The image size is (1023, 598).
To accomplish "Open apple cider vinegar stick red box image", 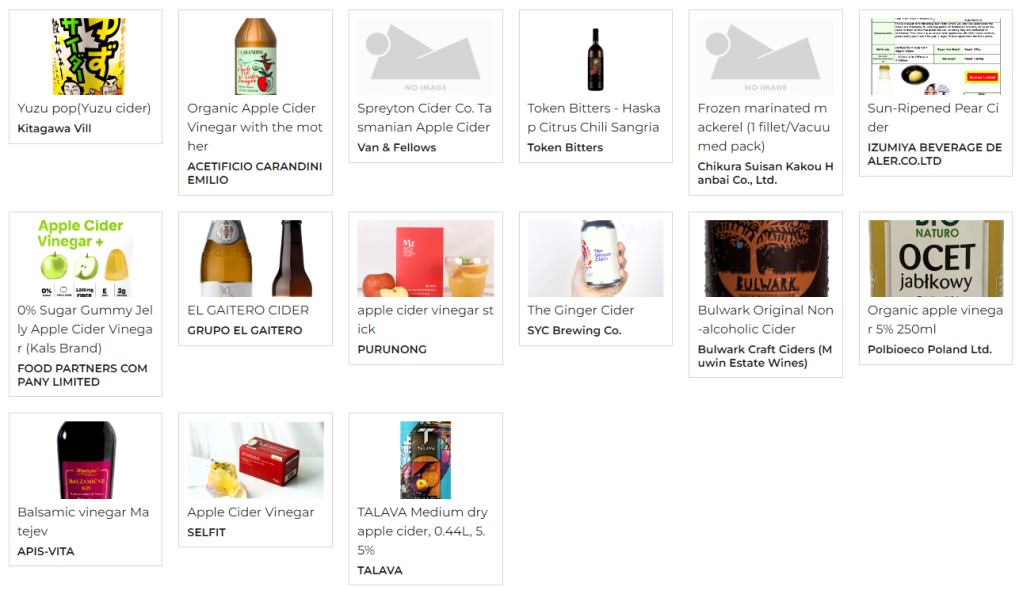I will 425,258.
